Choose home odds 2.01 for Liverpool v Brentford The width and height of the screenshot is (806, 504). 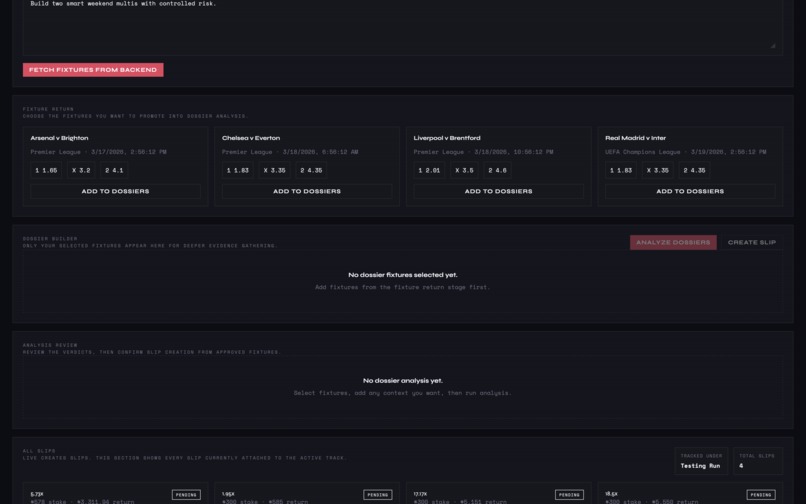[429, 170]
